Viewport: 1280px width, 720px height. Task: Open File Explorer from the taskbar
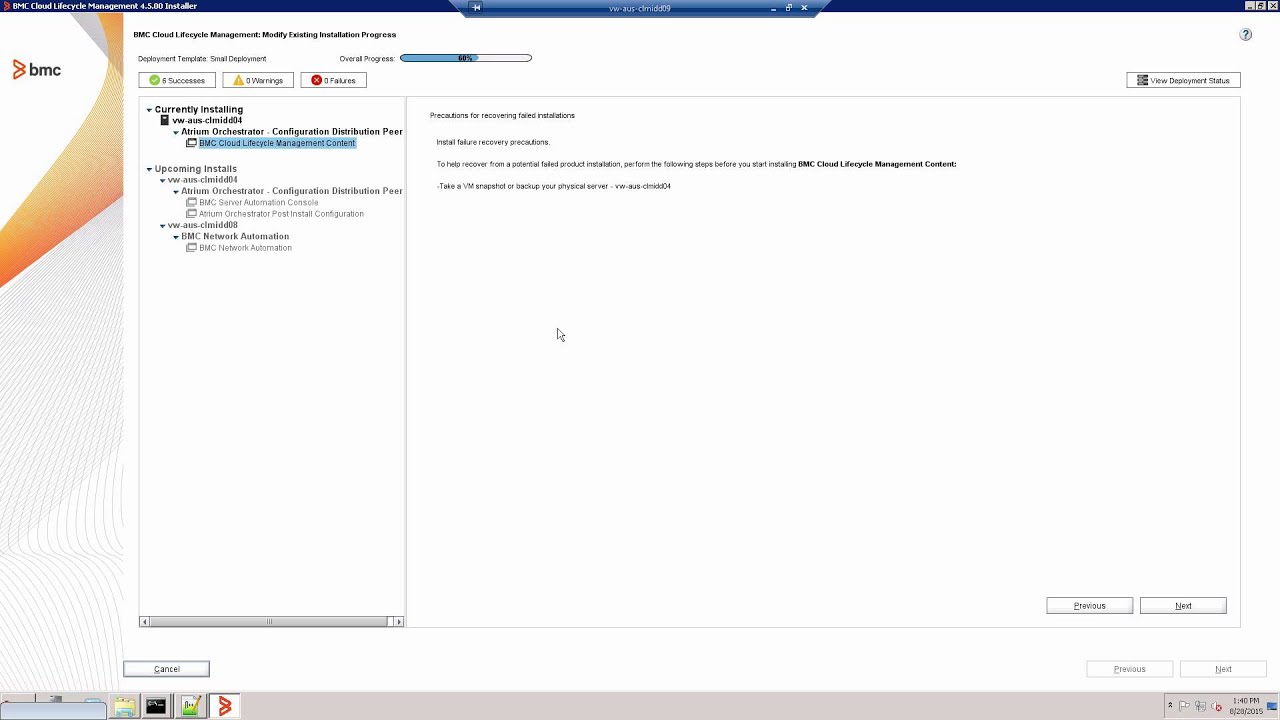(124, 706)
